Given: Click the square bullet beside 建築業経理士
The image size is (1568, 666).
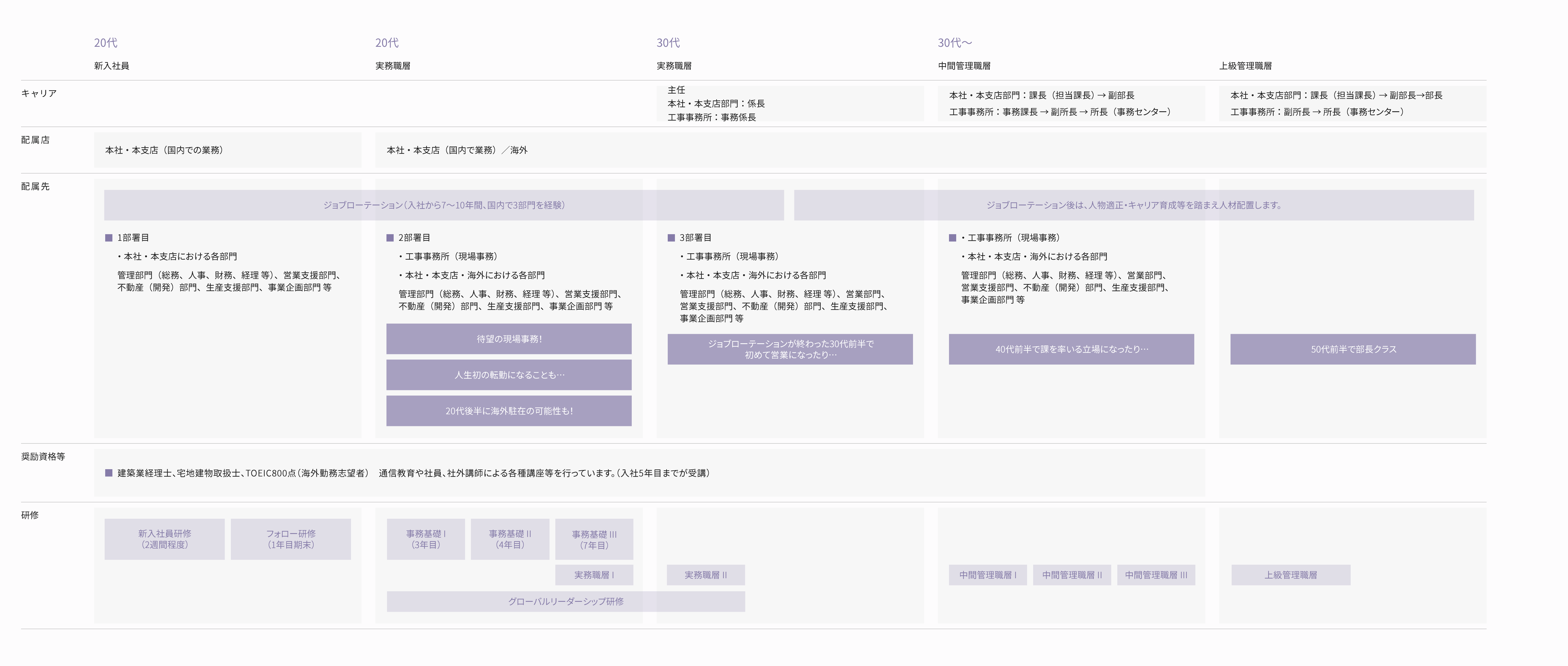Looking at the screenshot, I should (109, 473).
